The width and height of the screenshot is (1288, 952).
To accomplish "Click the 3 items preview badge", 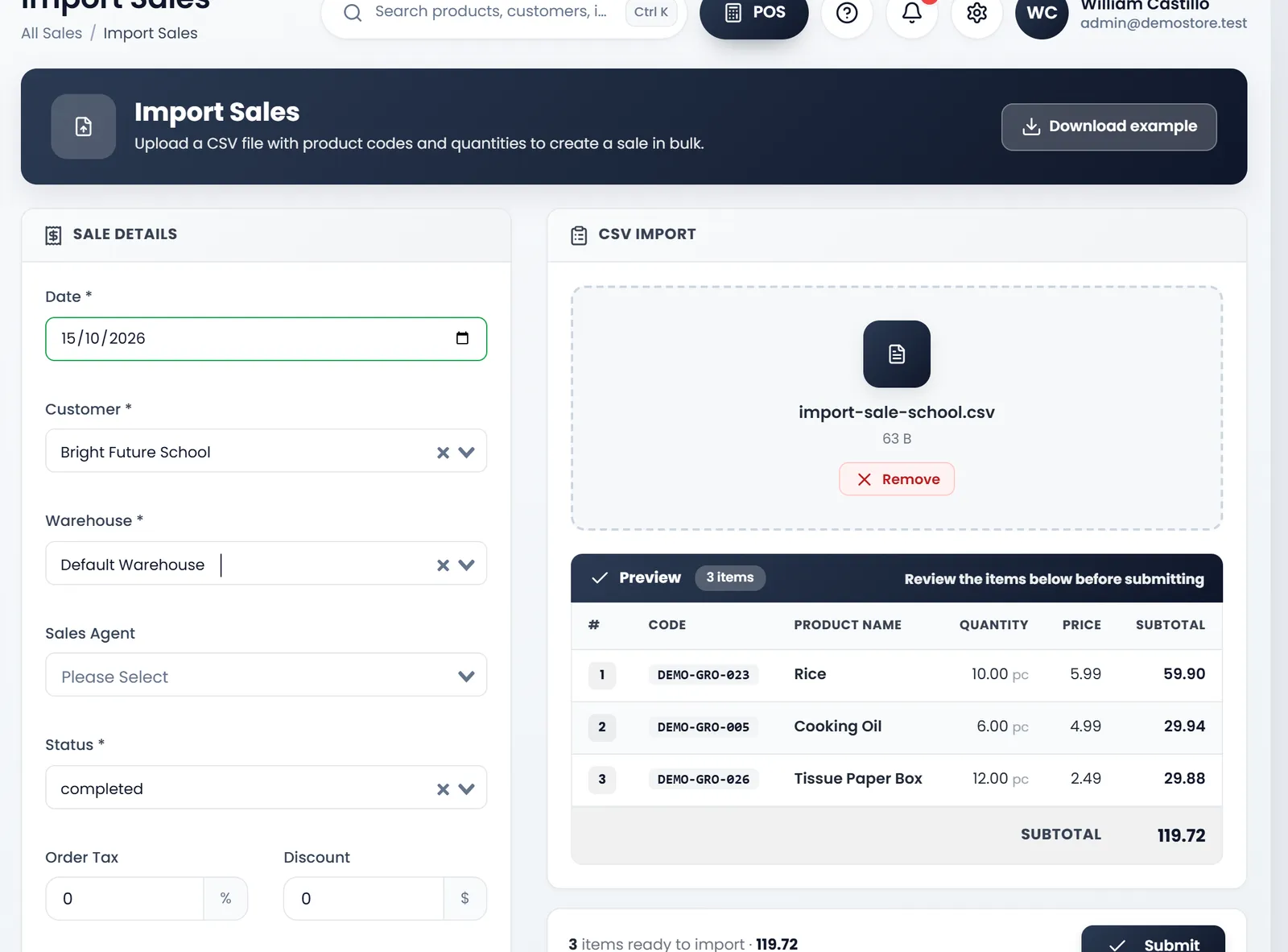I will point(730,577).
